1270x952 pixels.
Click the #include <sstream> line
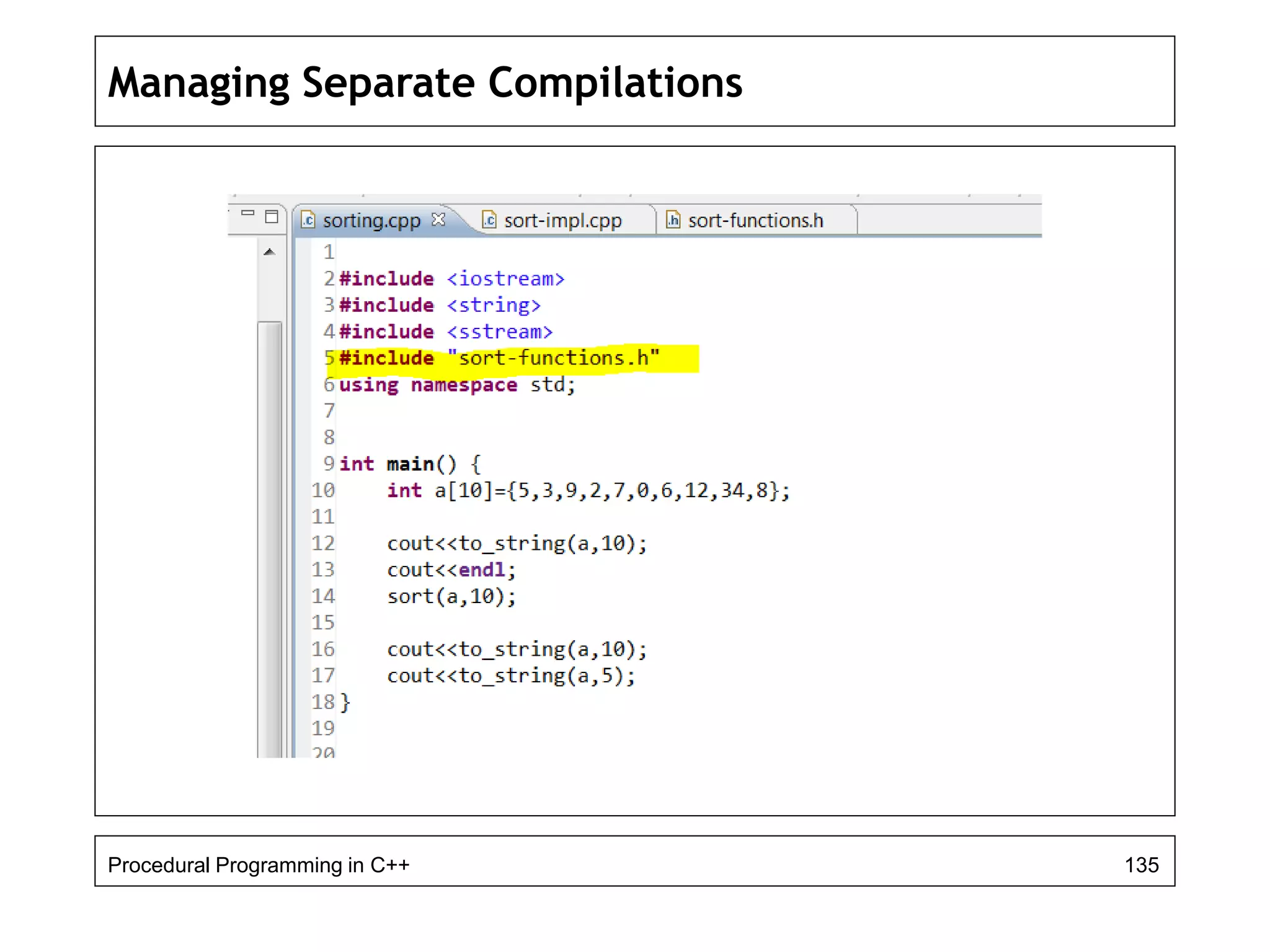445,332
